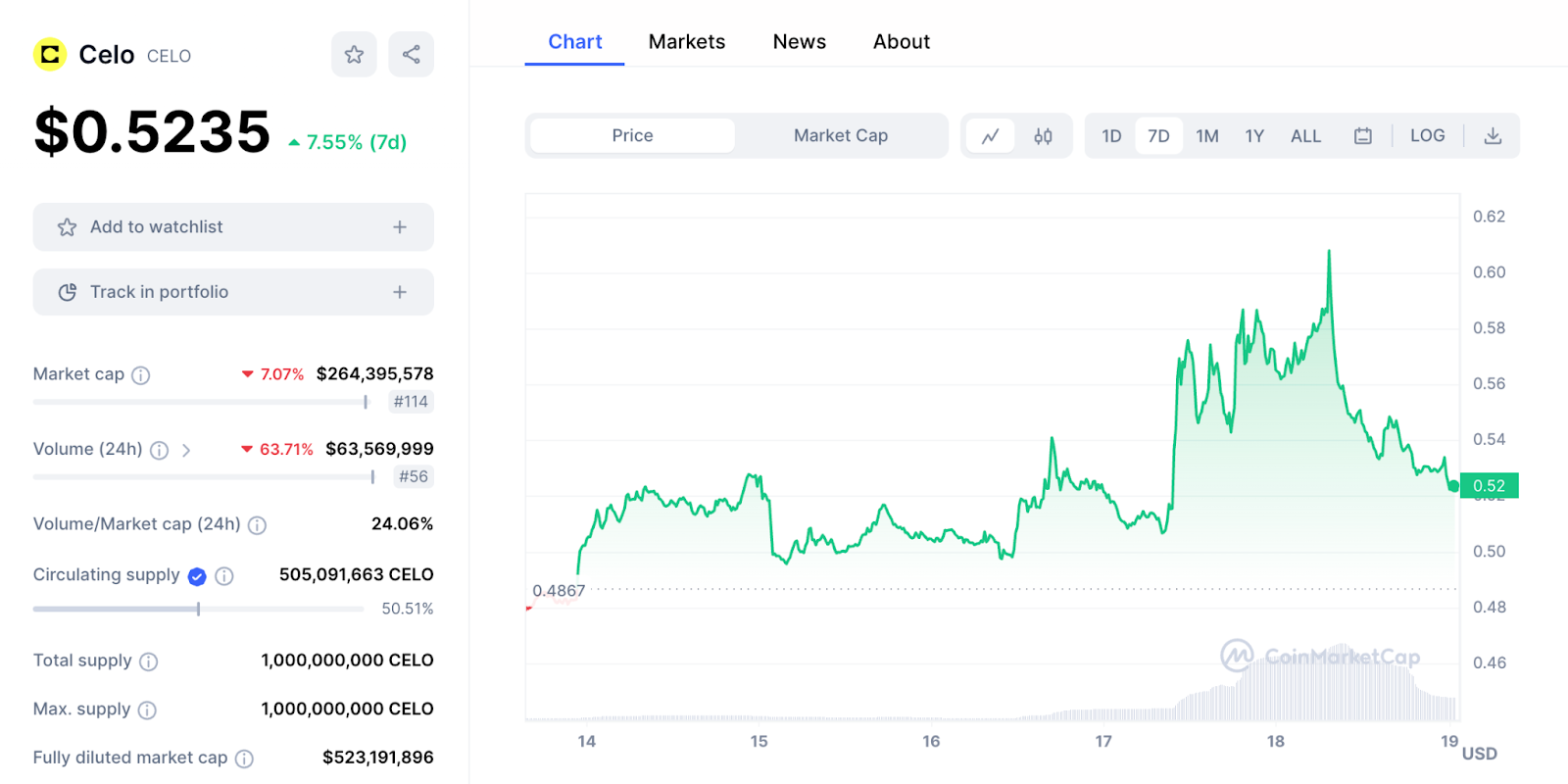This screenshot has width=1568, height=784.
Task: Set chart range to 1M
Action: point(1207,136)
